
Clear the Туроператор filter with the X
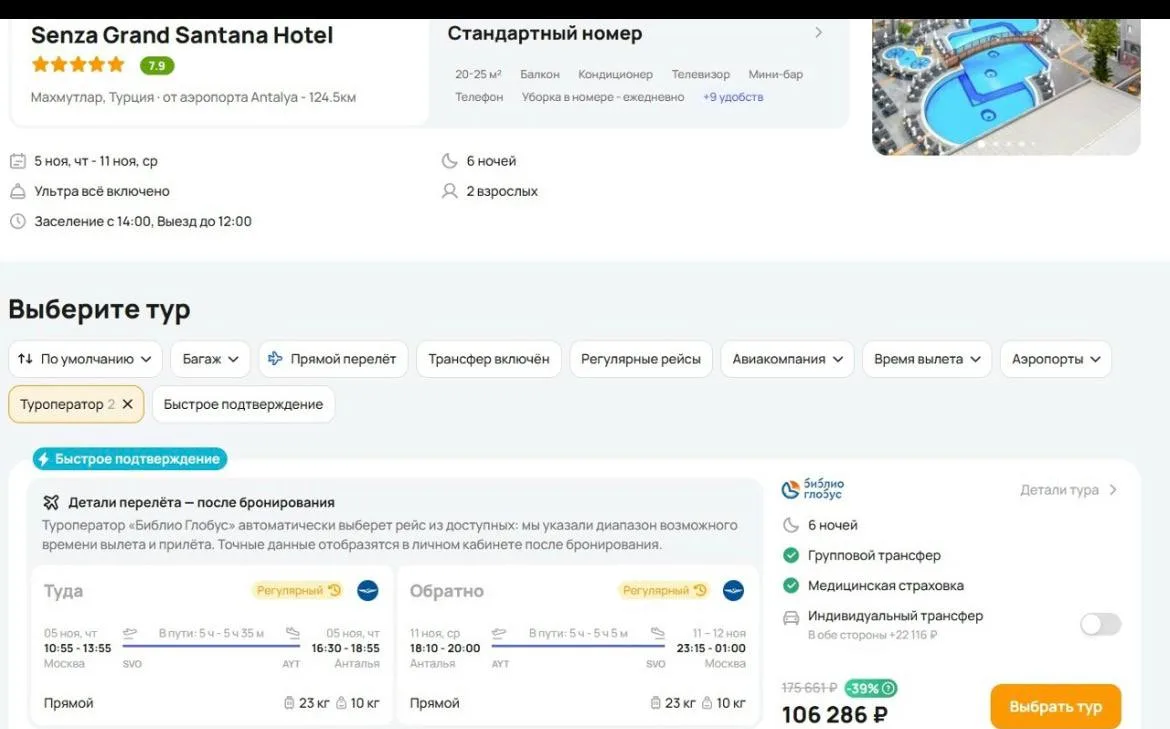tap(128, 404)
